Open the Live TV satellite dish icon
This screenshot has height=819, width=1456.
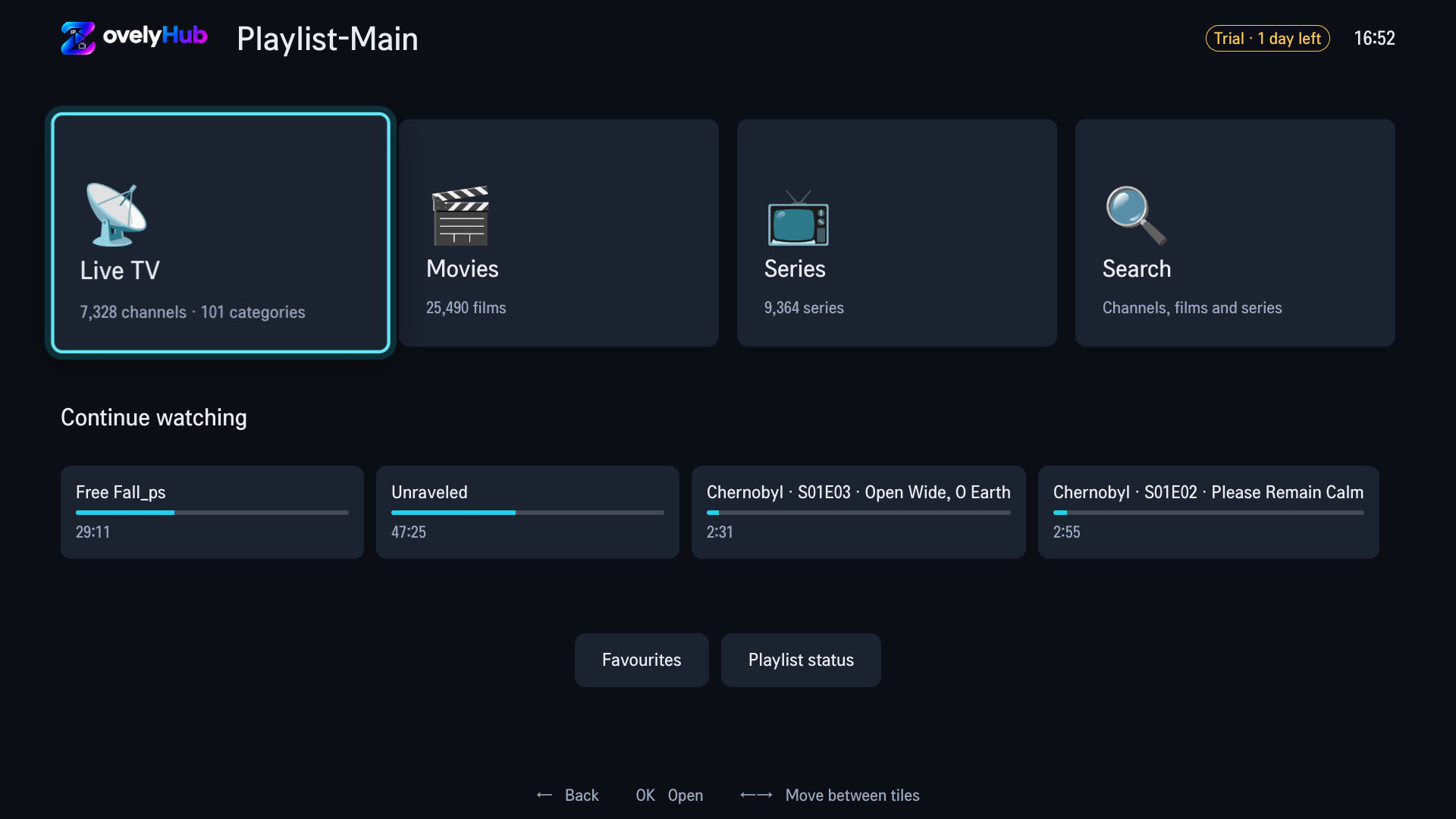click(116, 215)
